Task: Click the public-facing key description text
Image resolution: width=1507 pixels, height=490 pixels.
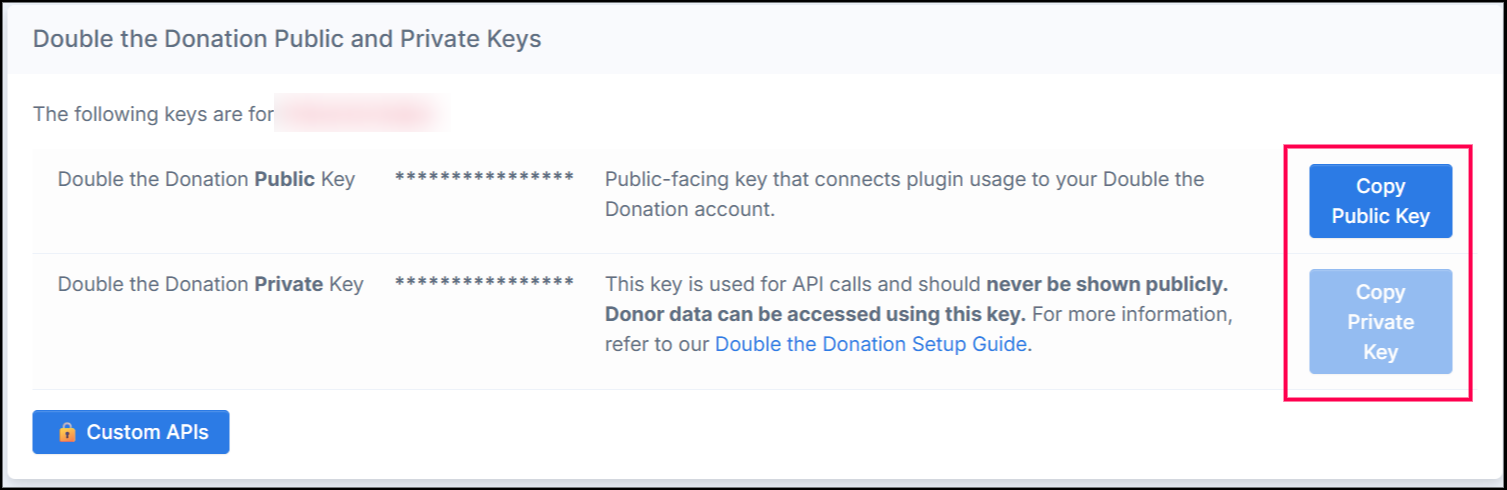Action: point(904,195)
